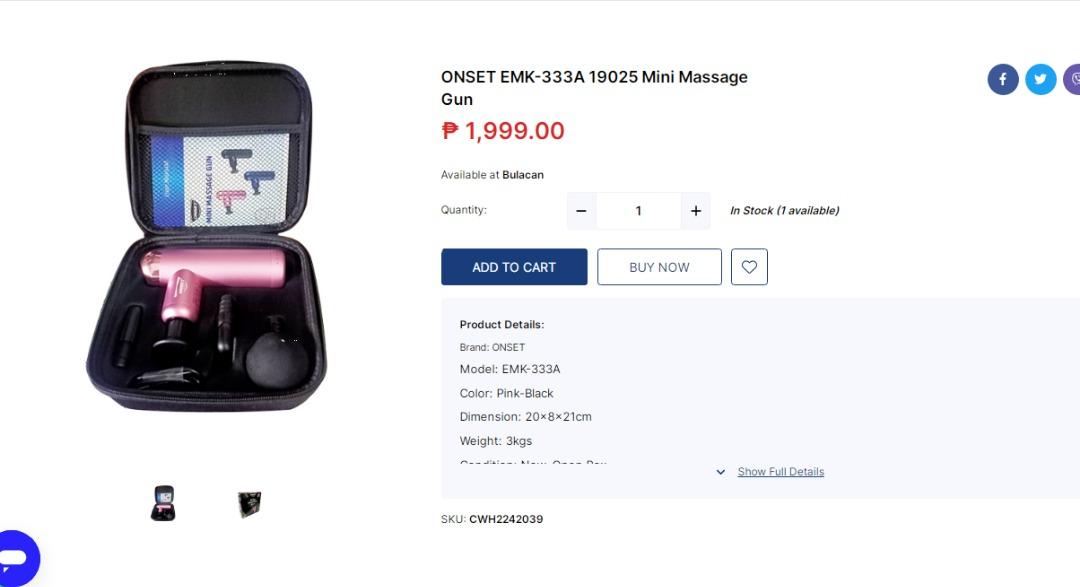
Task: Select the open-case product thumbnail
Action: [x=163, y=503]
